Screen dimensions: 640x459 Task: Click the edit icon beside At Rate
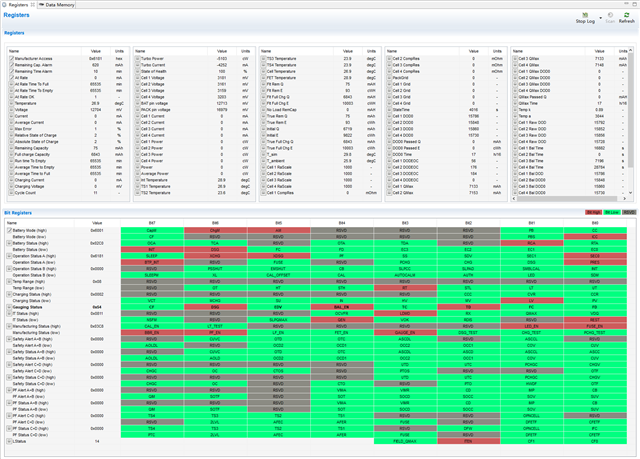(x=11, y=78)
